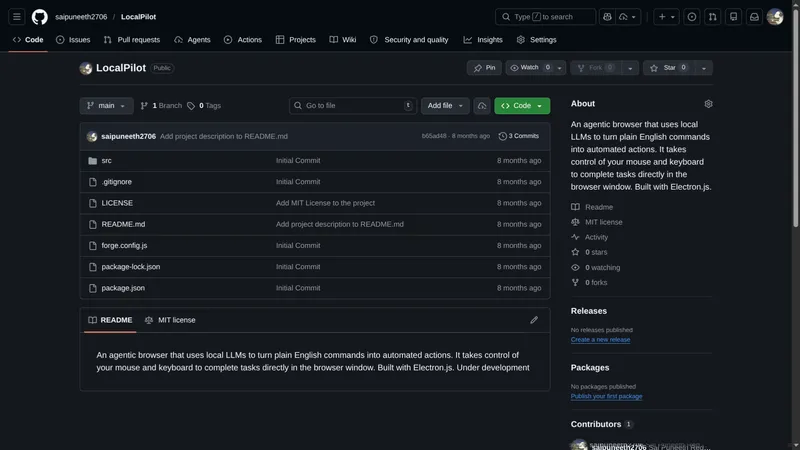The height and width of the screenshot is (450, 800).
Task: Open the 3 Commits history link
Action: [519, 136]
